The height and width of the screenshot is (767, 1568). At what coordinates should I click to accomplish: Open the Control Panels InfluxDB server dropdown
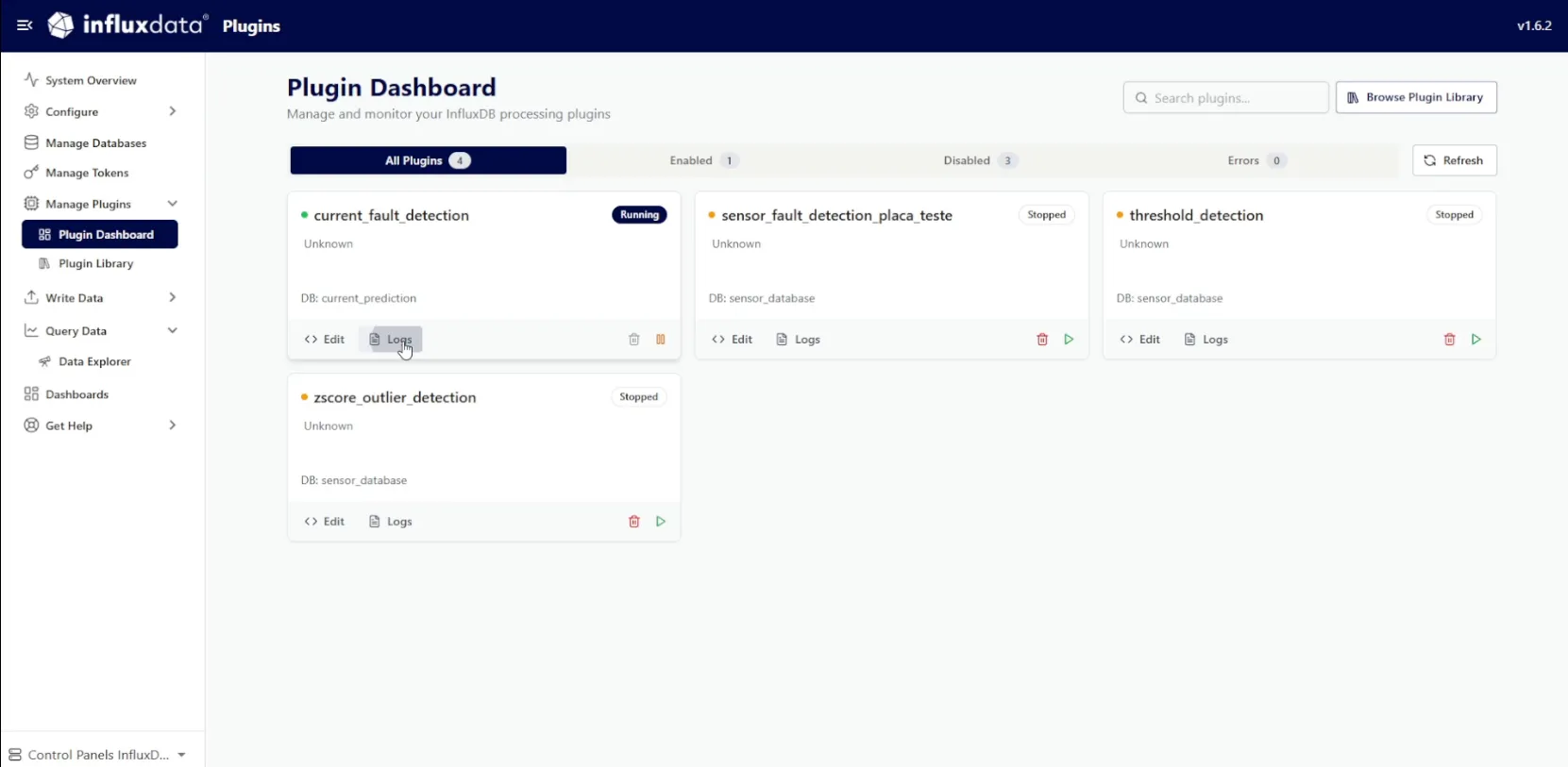pyautogui.click(x=98, y=755)
